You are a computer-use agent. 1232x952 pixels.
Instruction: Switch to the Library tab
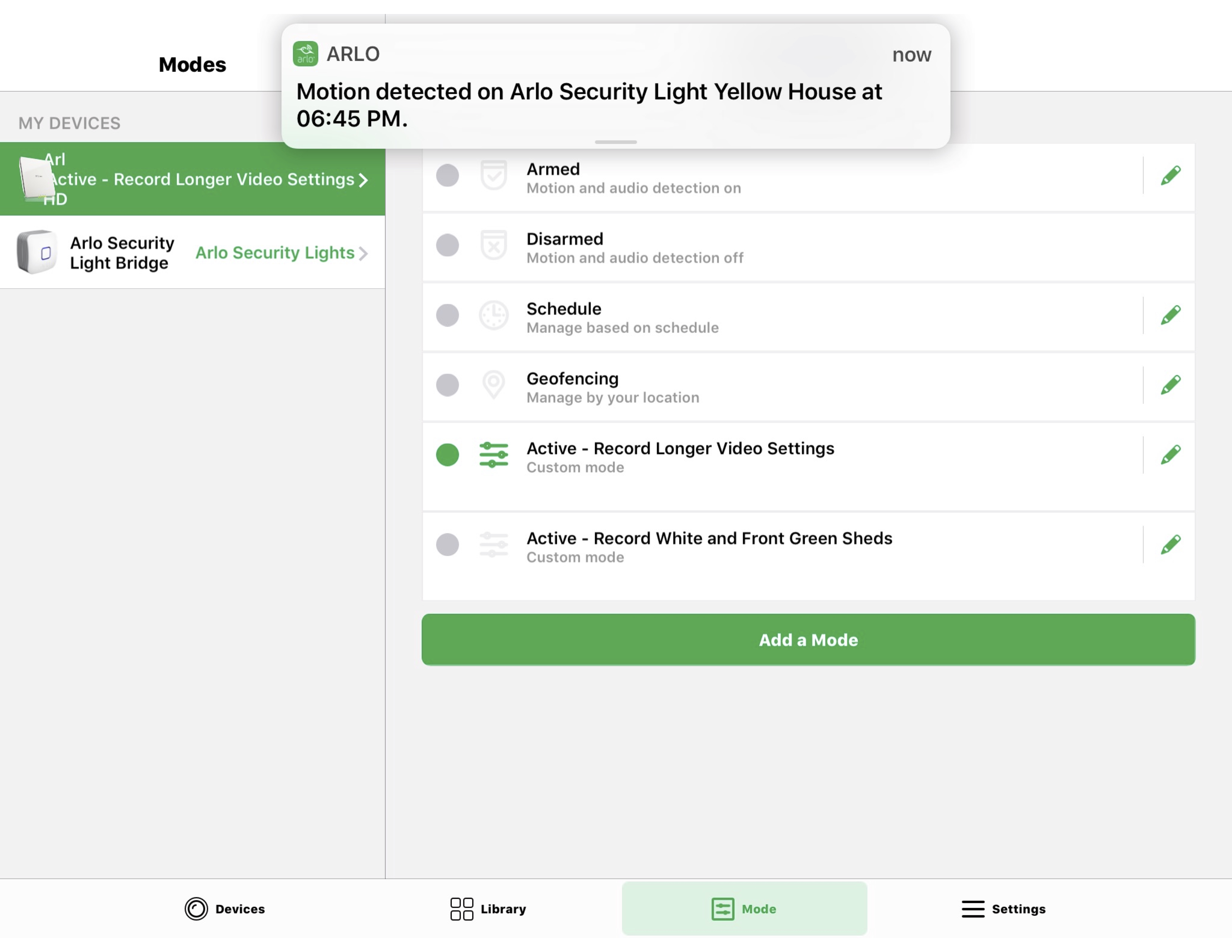[x=487, y=908]
